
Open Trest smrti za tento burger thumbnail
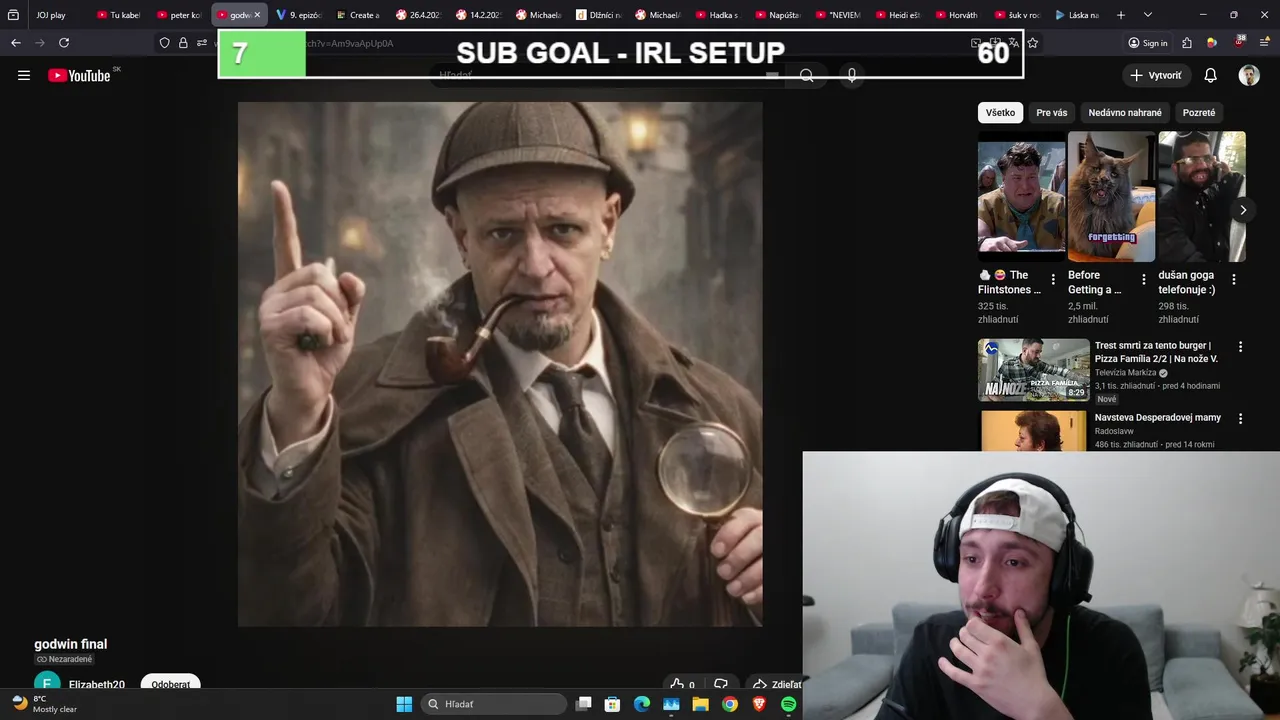tap(1034, 370)
